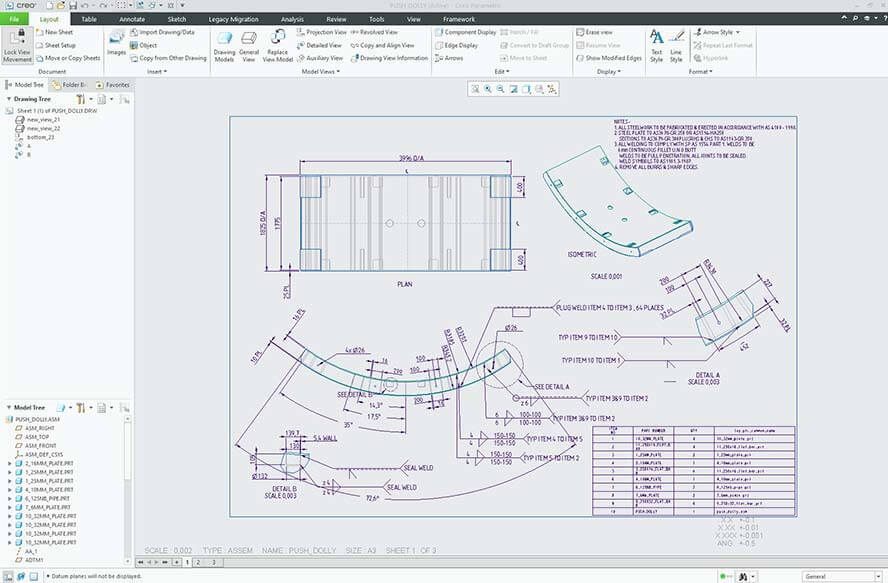Collapse the Drawing Tree section
Screen dimensions: 888x583
[8, 99]
